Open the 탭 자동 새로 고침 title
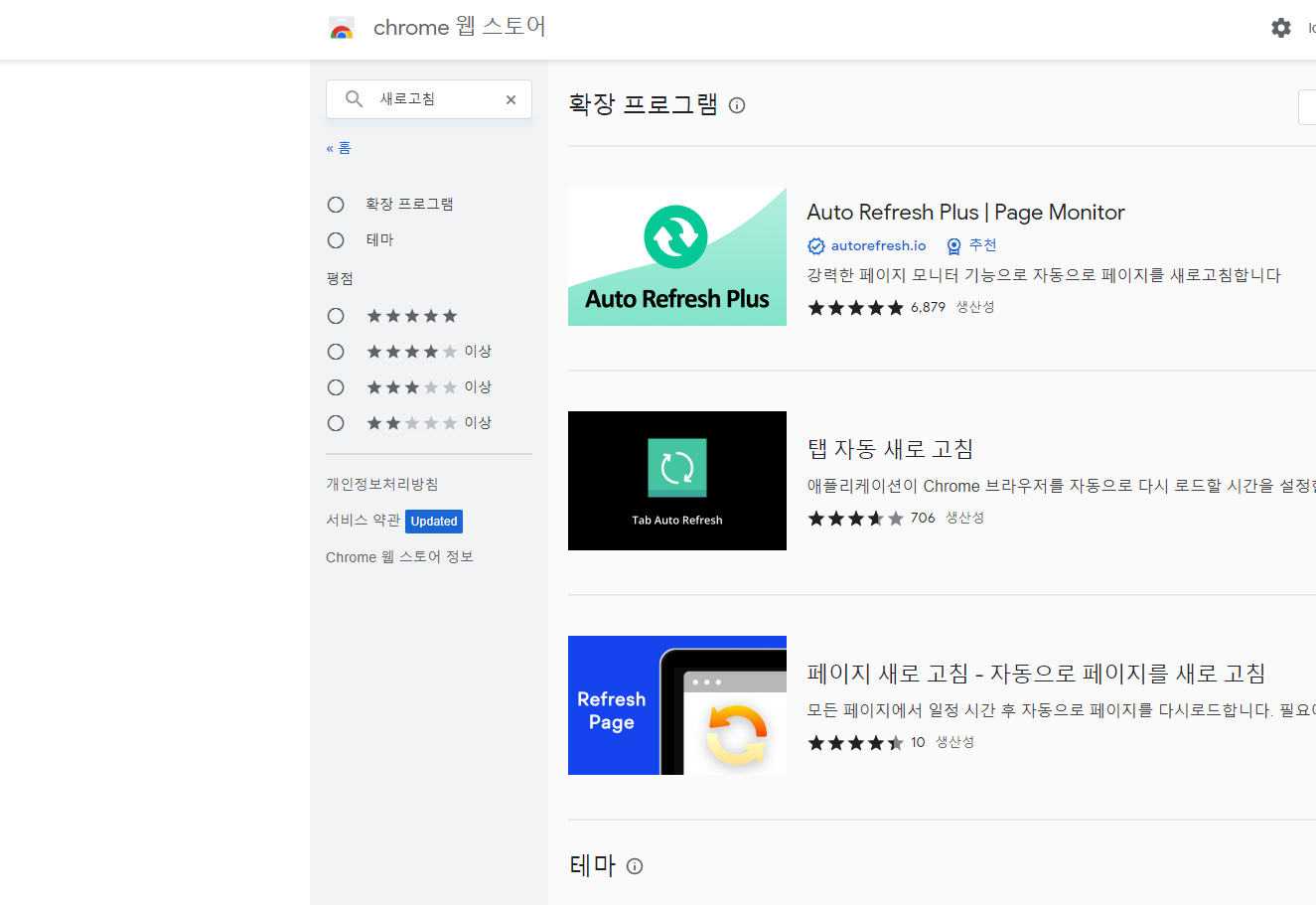 click(x=891, y=449)
